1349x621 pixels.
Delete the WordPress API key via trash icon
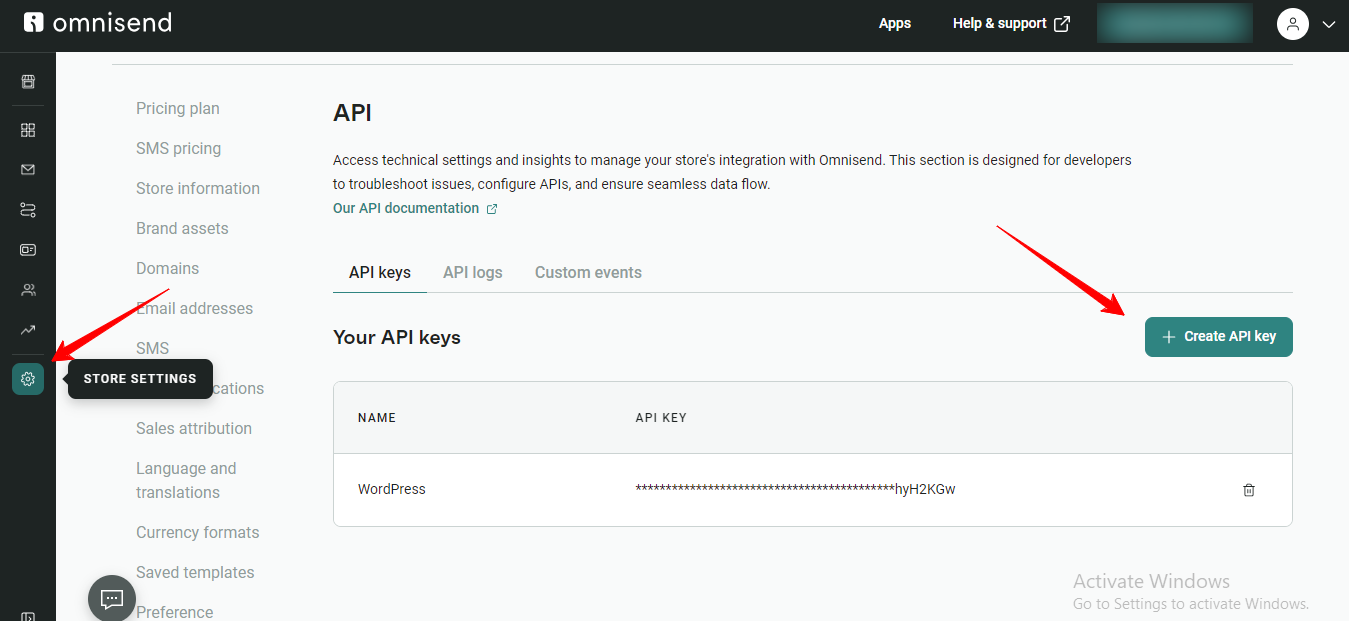[x=1248, y=489]
